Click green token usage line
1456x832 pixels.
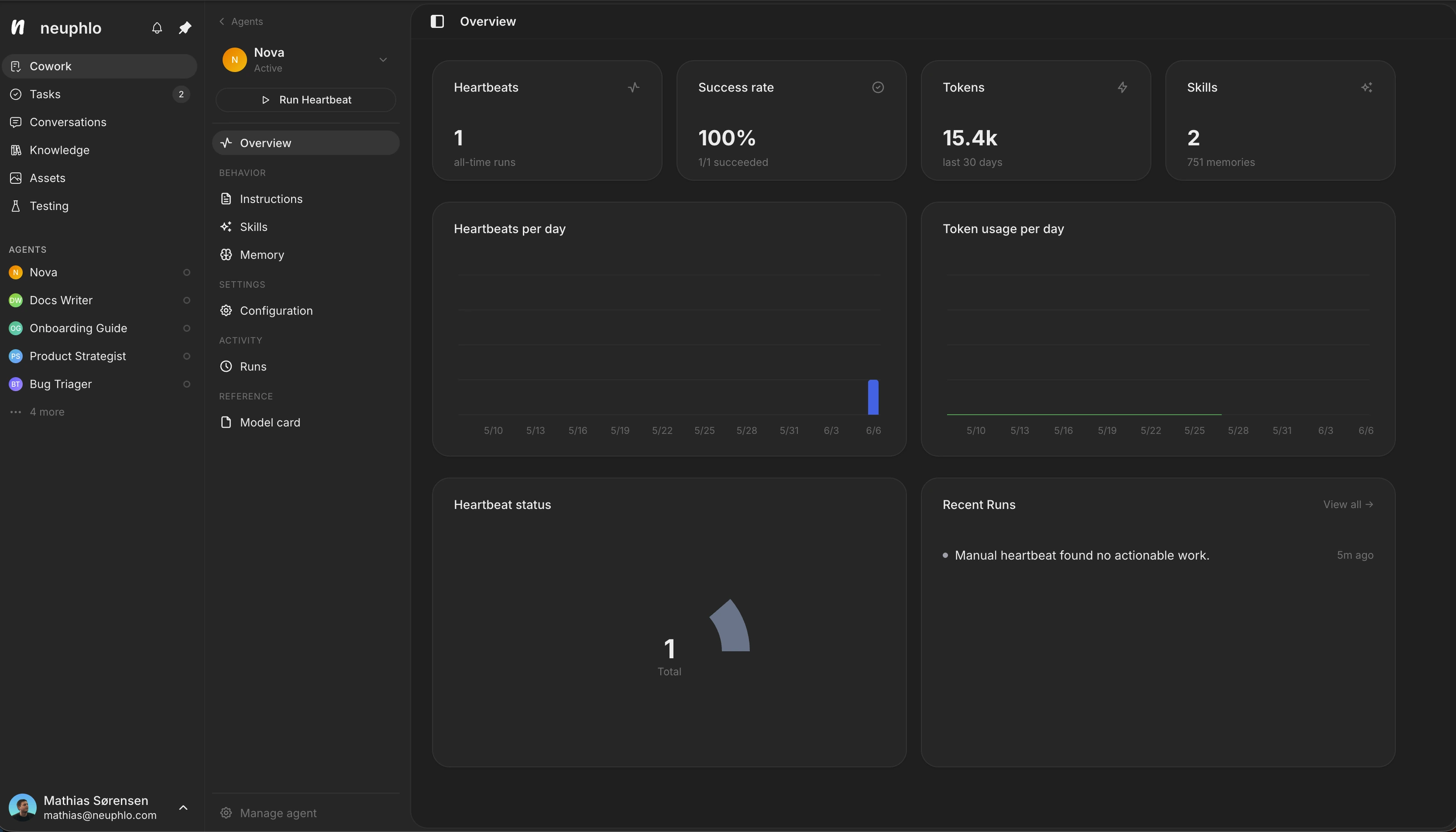1084,414
